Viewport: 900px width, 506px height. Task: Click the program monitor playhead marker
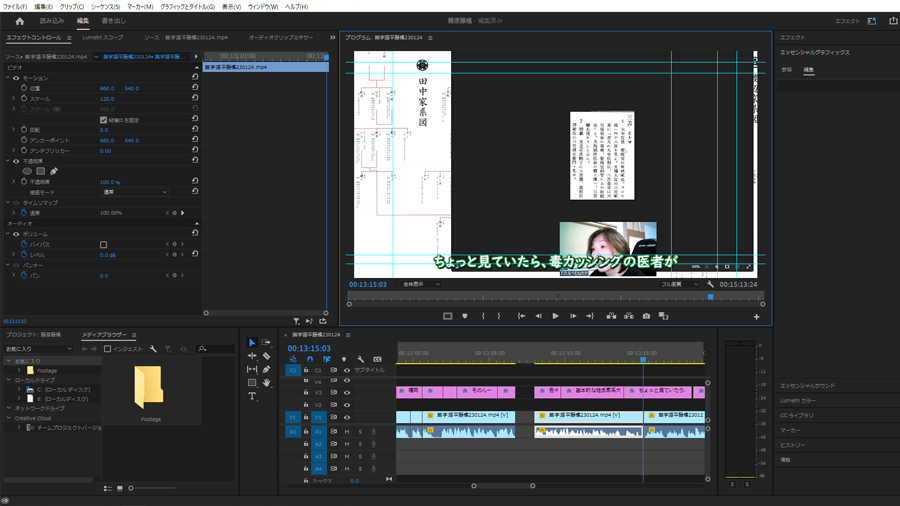[711, 297]
